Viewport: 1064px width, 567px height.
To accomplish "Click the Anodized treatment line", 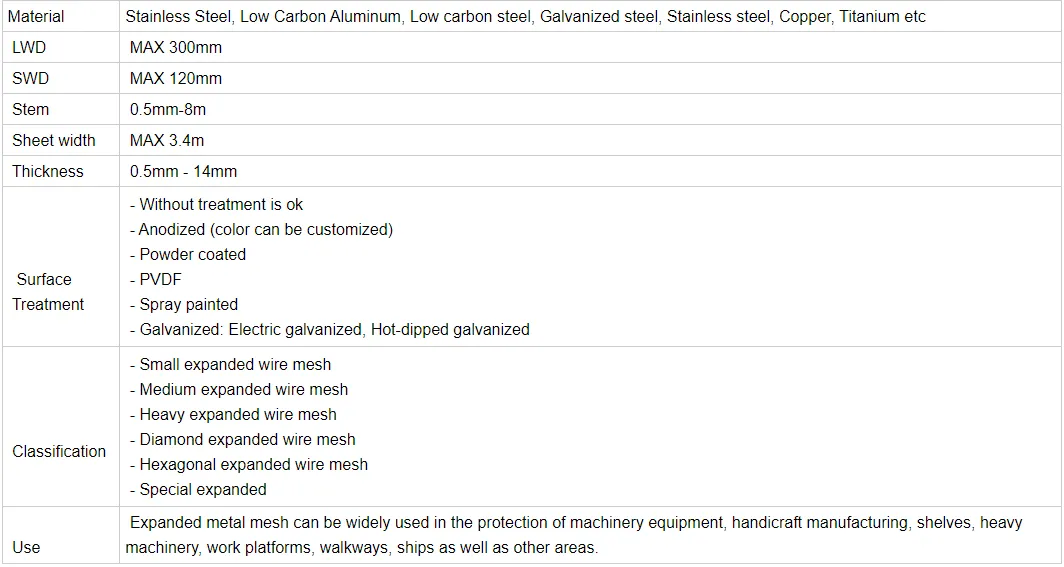I will click(x=261, y=229).
